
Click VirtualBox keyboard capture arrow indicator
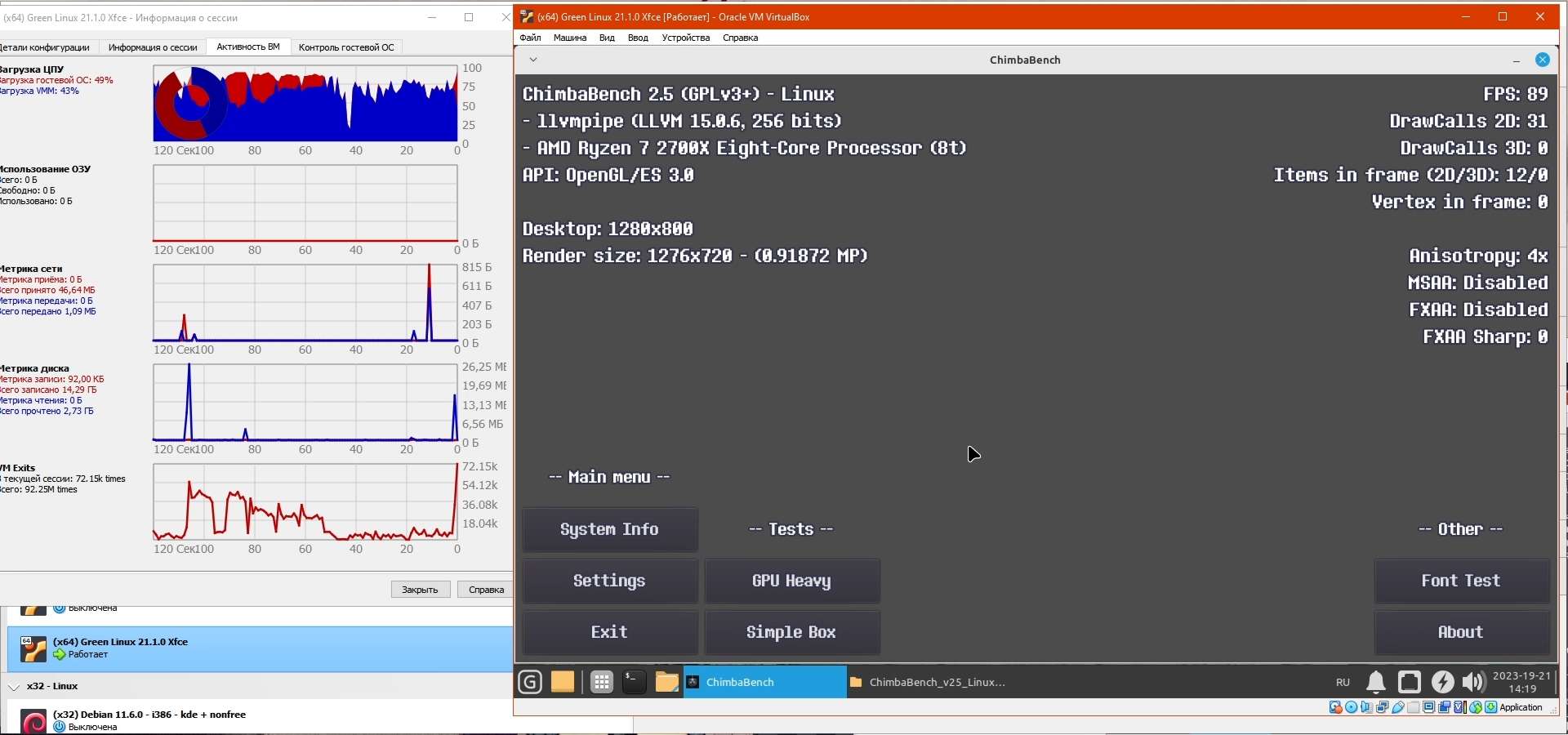point(1491,707)
